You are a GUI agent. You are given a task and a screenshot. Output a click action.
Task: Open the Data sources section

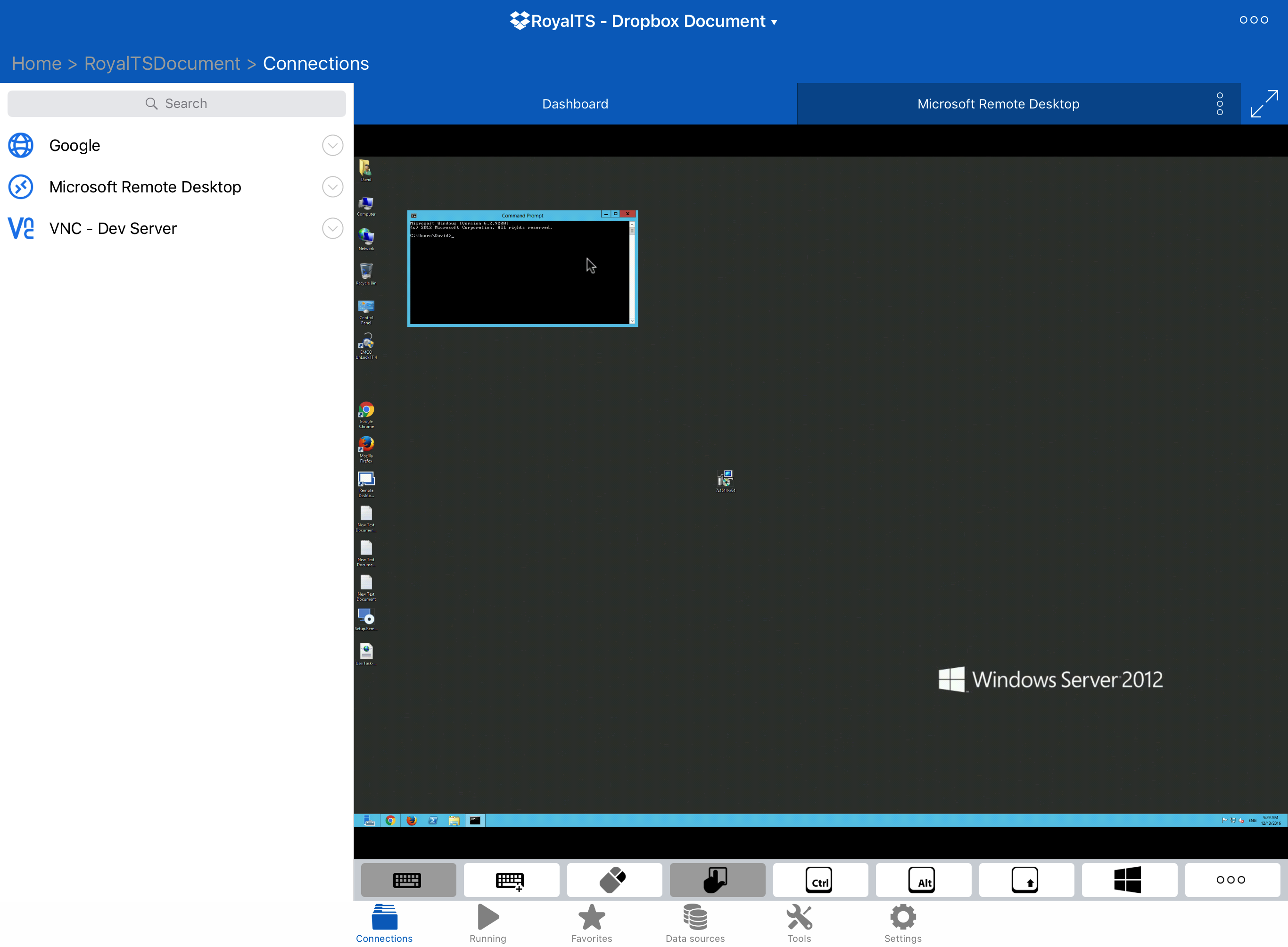click(x=695, y=923)
